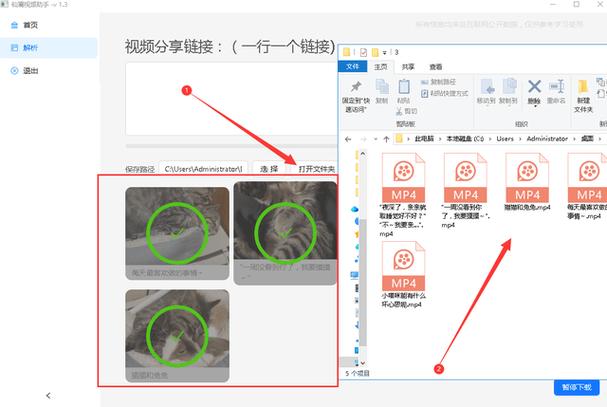Image resolution: width=607 pixels, height=407 pixels.
Task: Click the download progress bar below the link box
Action: 231,146
